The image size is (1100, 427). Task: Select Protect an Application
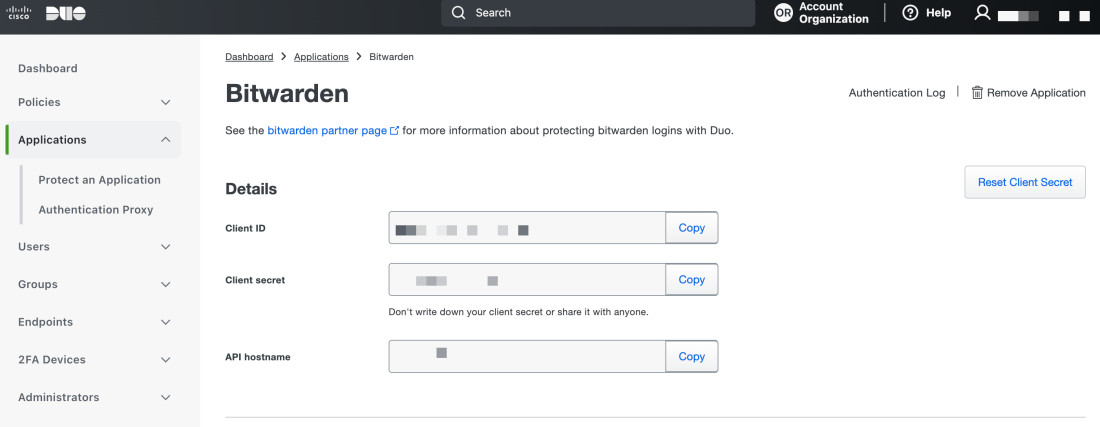[x=99, y=180]
